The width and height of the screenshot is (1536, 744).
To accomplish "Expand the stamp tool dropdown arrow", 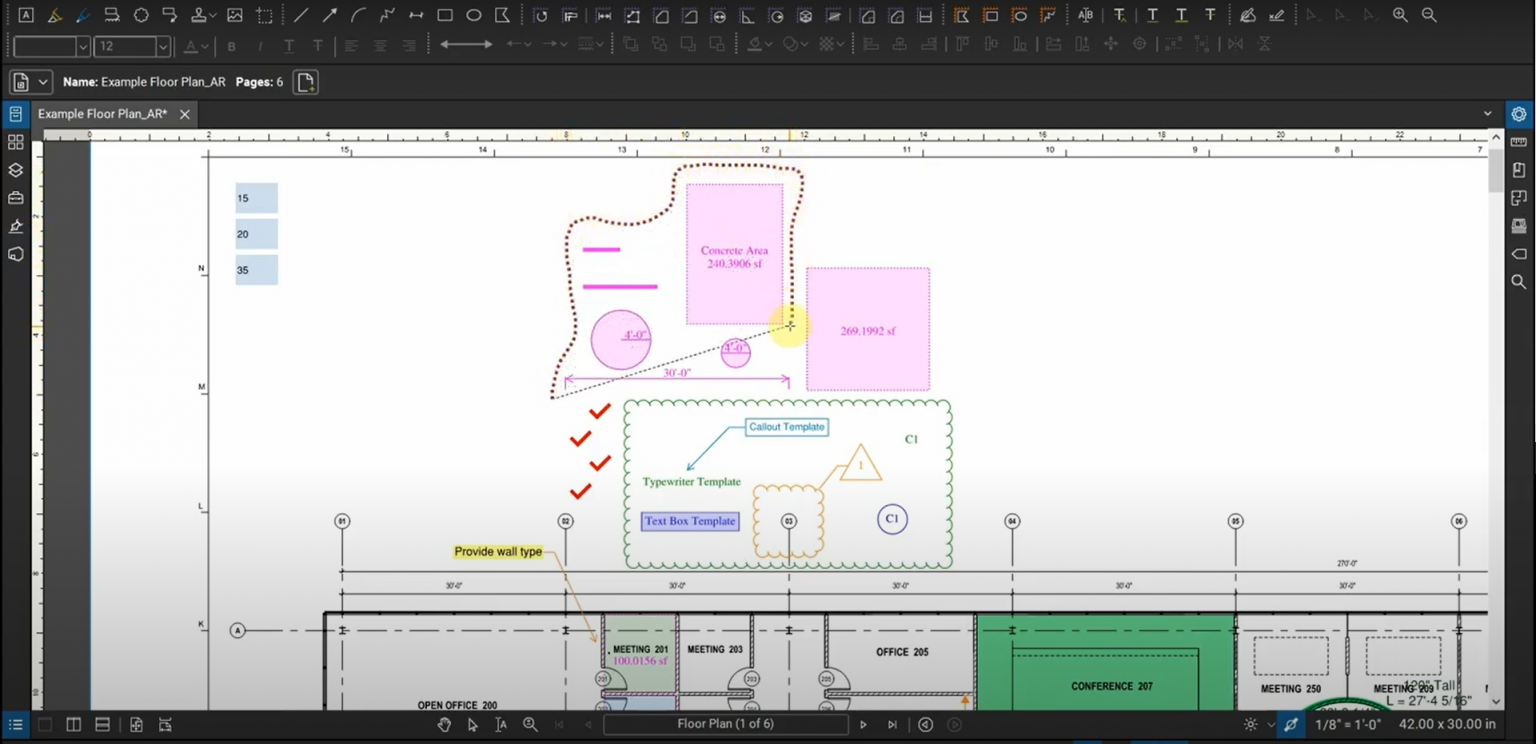I will coord(211,15).
